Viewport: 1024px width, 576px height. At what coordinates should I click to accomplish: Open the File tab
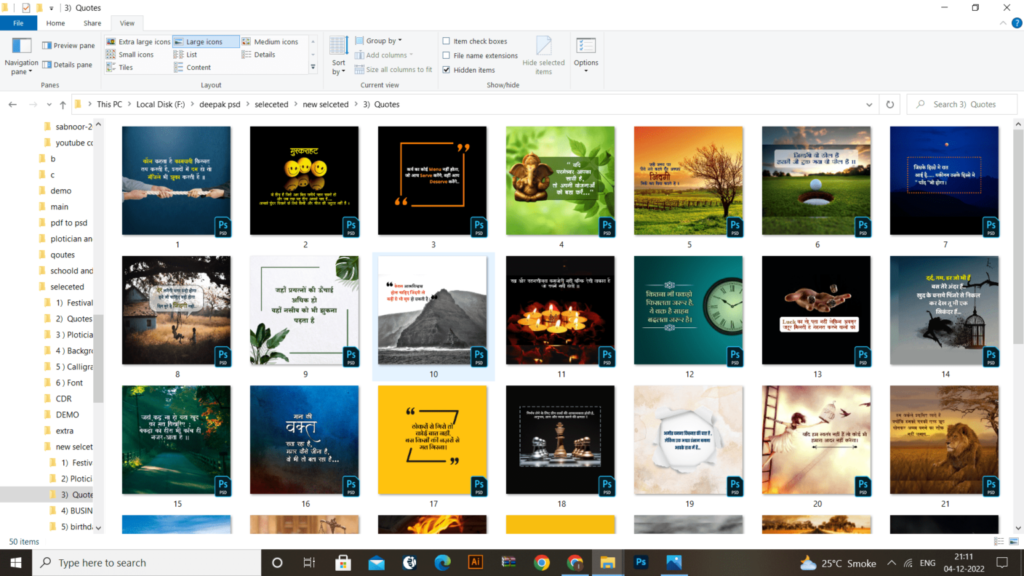pos(18,23)
